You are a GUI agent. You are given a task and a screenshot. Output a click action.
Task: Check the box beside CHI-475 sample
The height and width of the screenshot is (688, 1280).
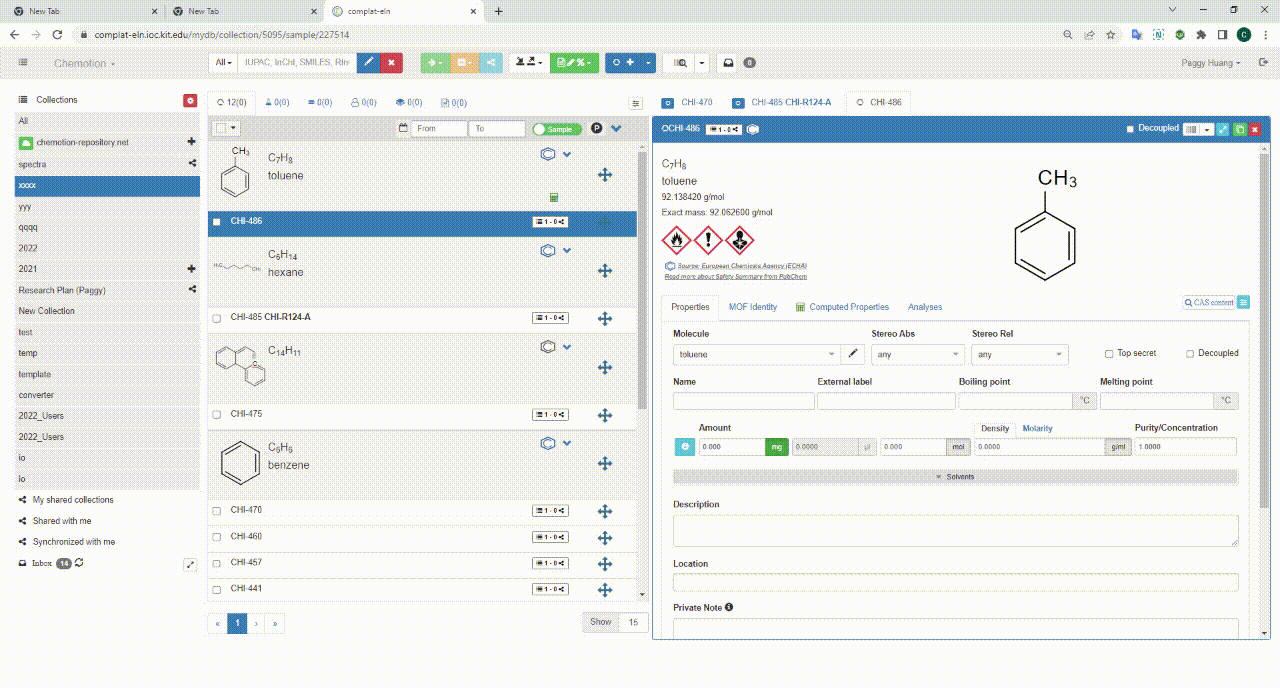217,414
